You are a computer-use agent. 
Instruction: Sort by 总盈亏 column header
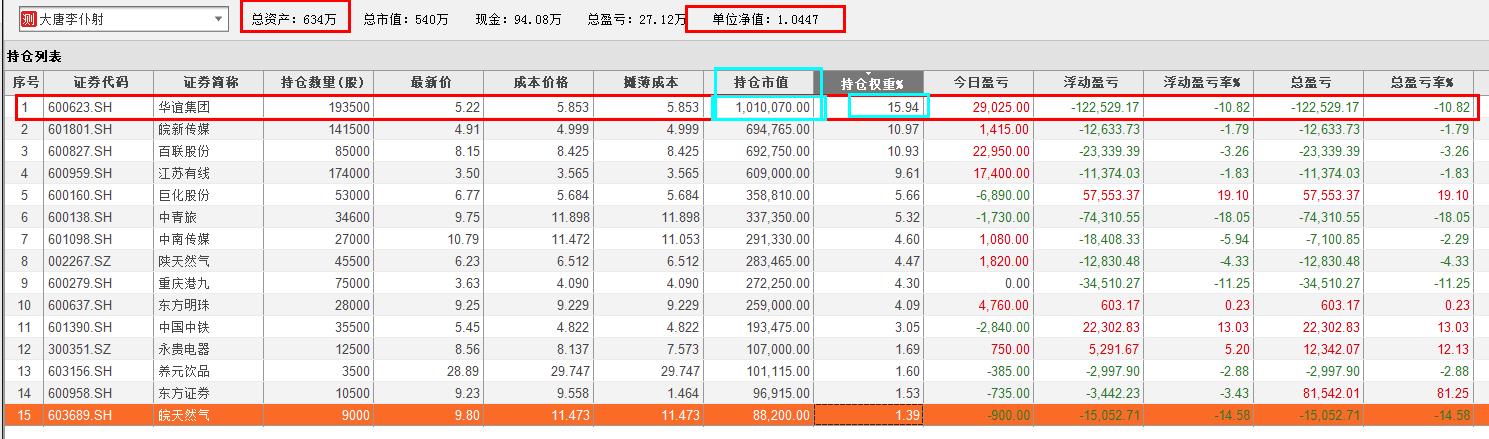coord(1309,82)
